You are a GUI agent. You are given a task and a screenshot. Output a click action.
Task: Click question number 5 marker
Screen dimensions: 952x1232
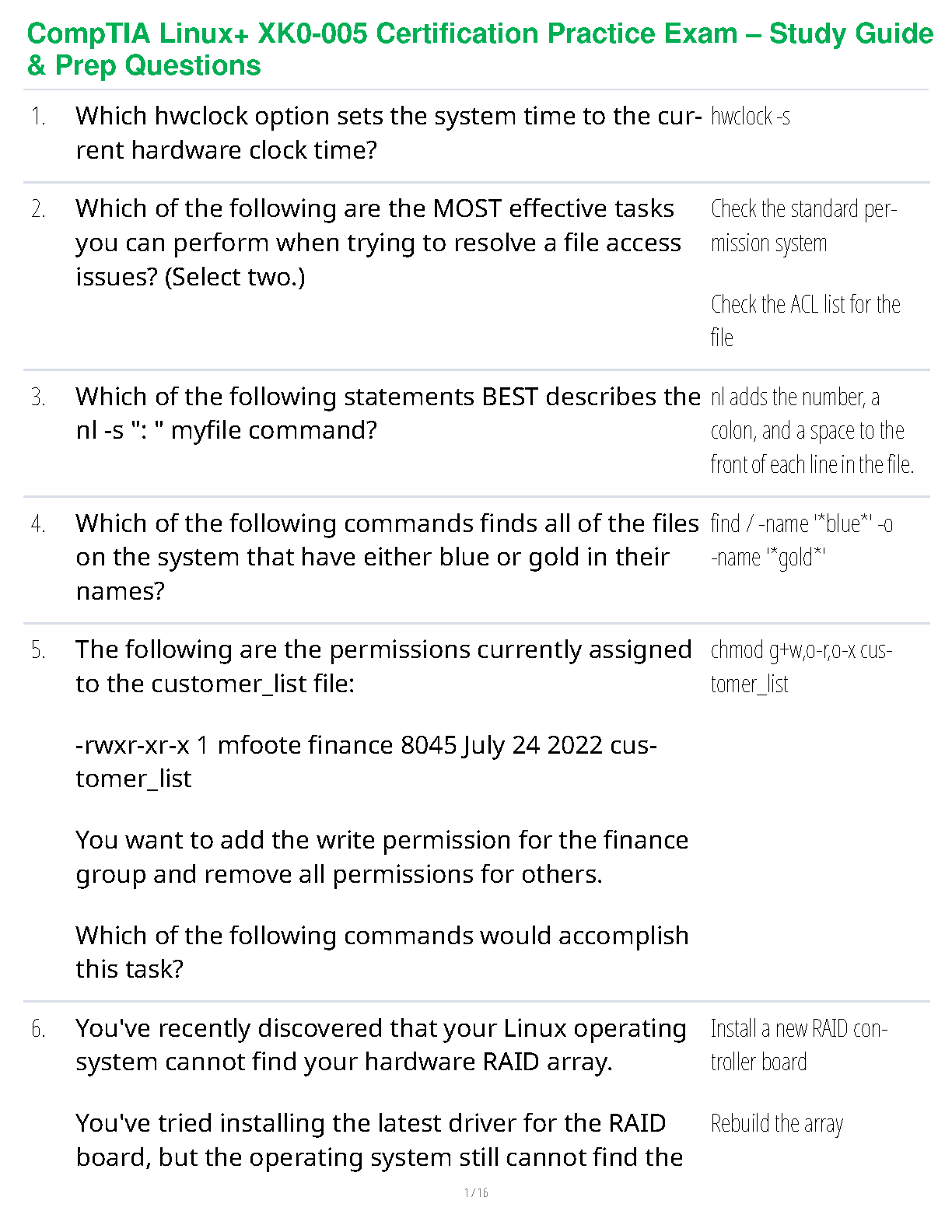(39, 650)
